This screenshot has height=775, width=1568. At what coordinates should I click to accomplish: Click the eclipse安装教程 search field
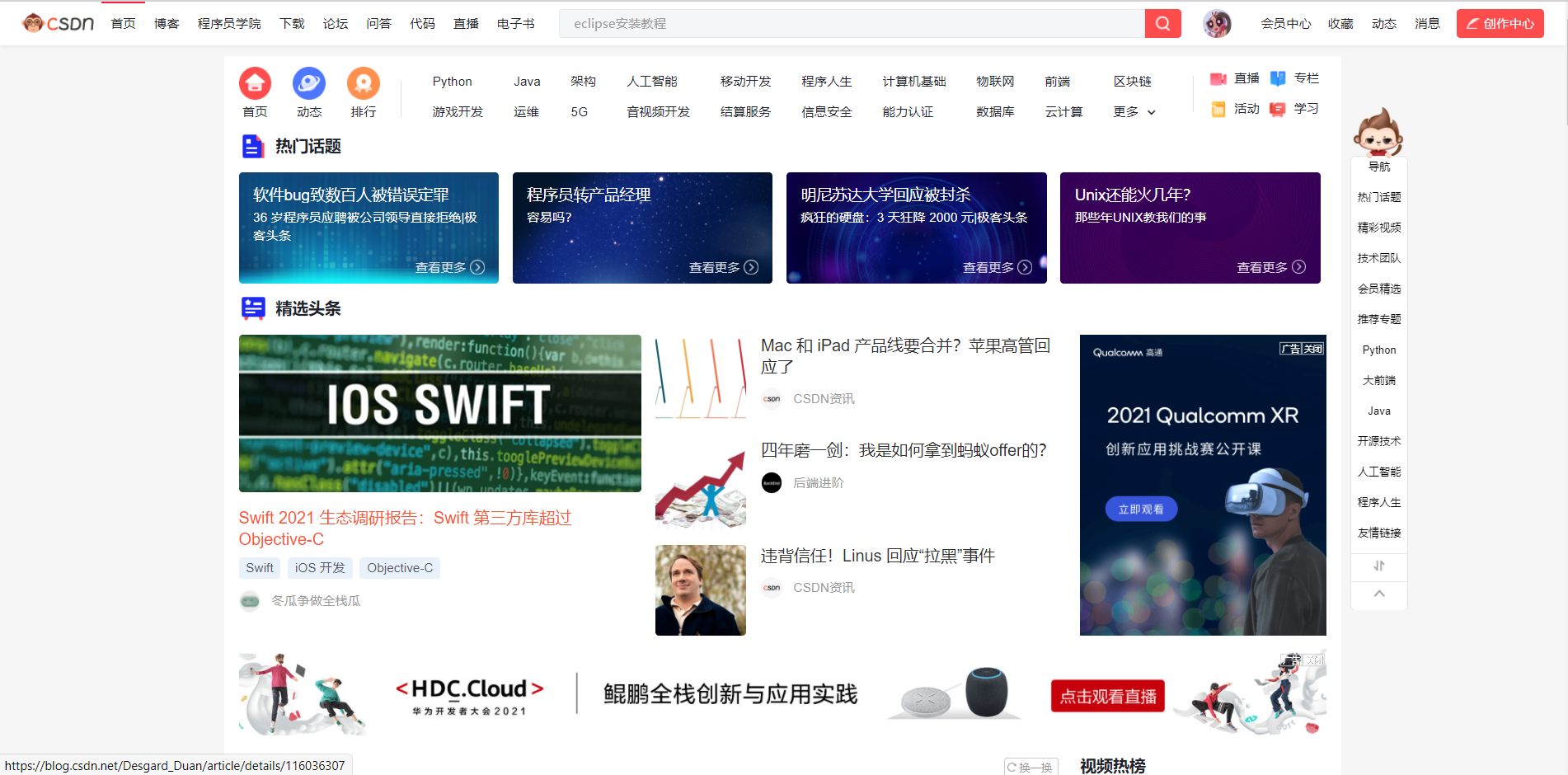click(852, 24)
